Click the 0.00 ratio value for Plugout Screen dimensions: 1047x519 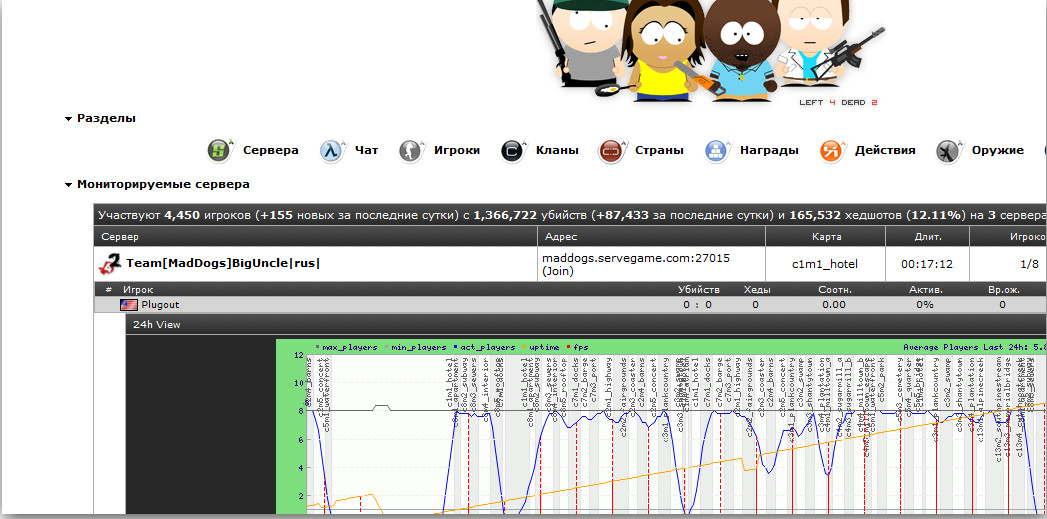tap(834, 305)
